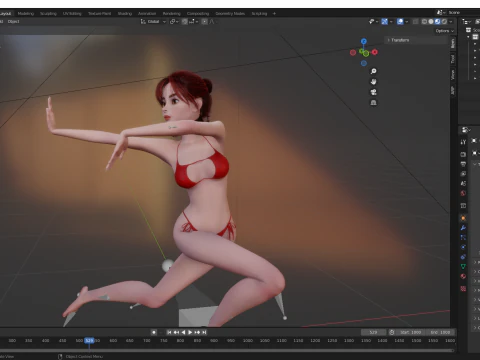Click the play animation button
This screenshot has height=360, width=480.
(x=190, y=332)
